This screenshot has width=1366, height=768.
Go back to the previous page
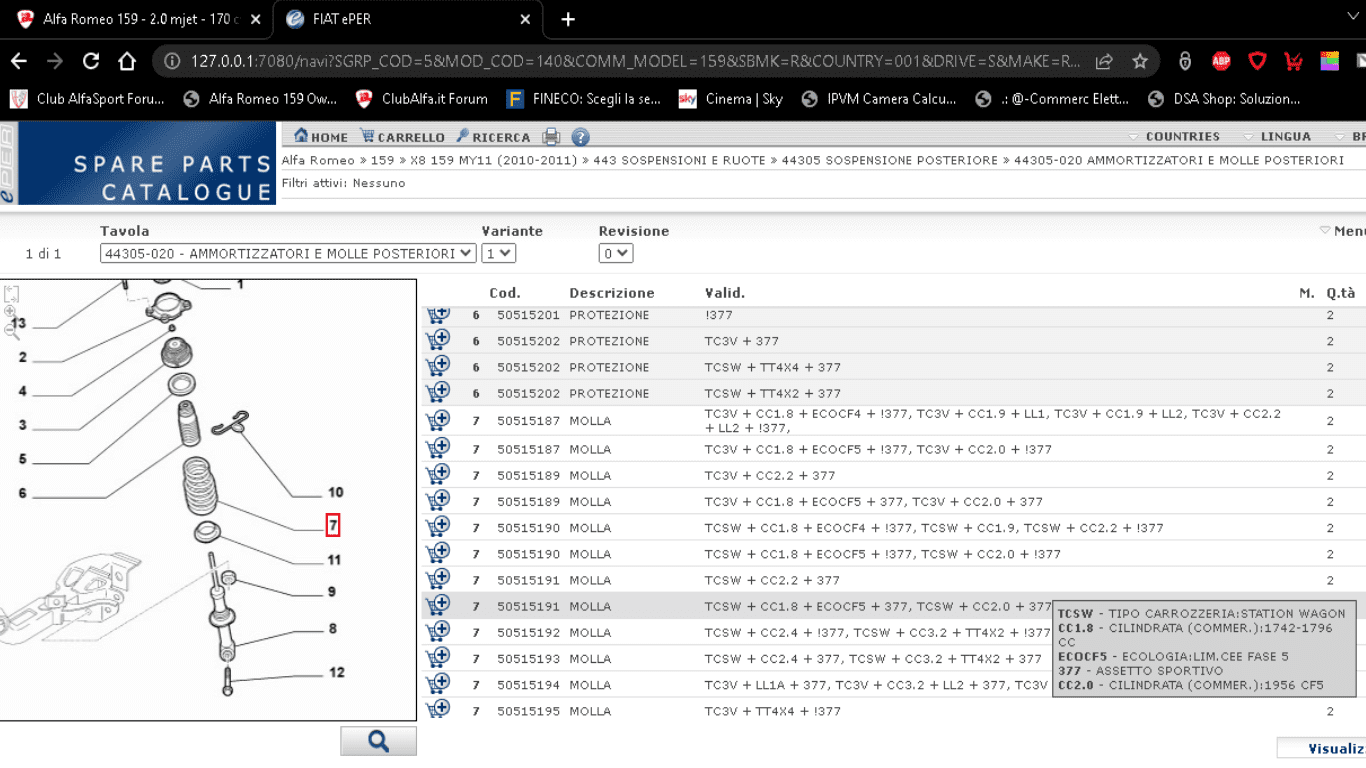[x=19, y=61]
